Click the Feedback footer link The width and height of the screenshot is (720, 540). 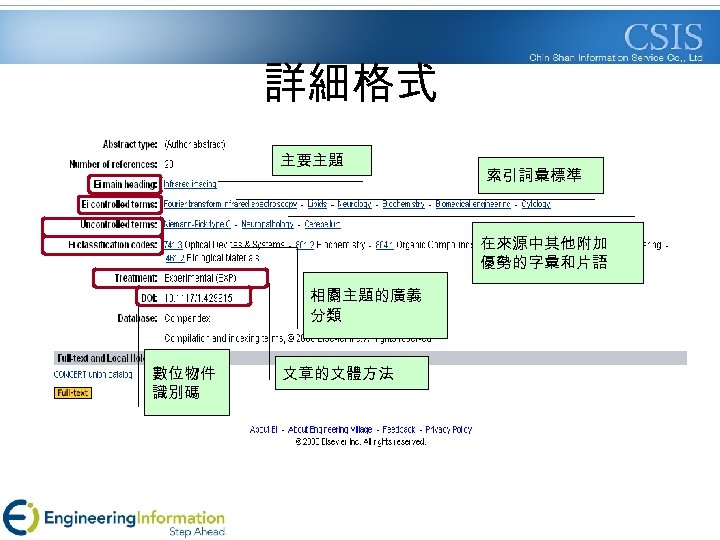[399, 430]
